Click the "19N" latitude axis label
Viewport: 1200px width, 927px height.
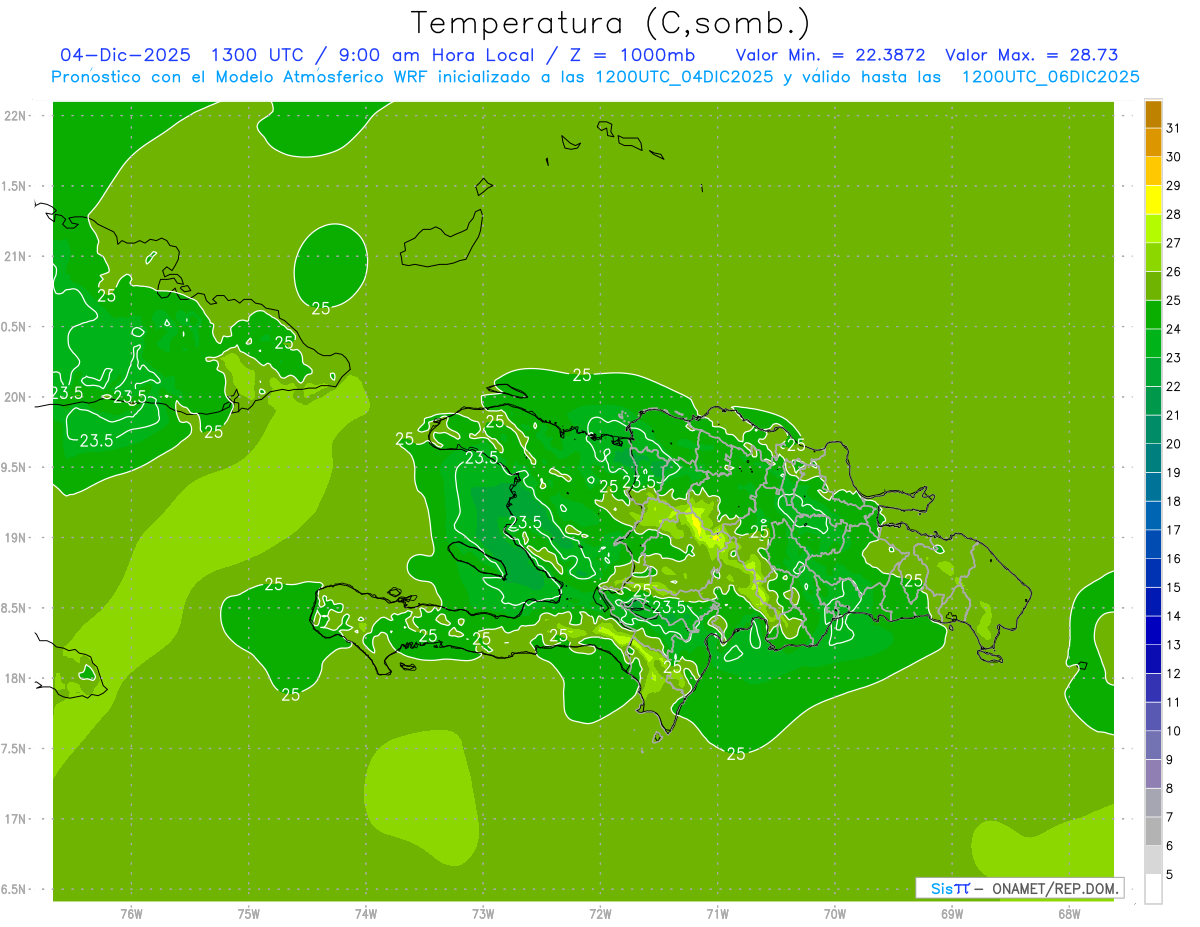[x=15, y=538]
